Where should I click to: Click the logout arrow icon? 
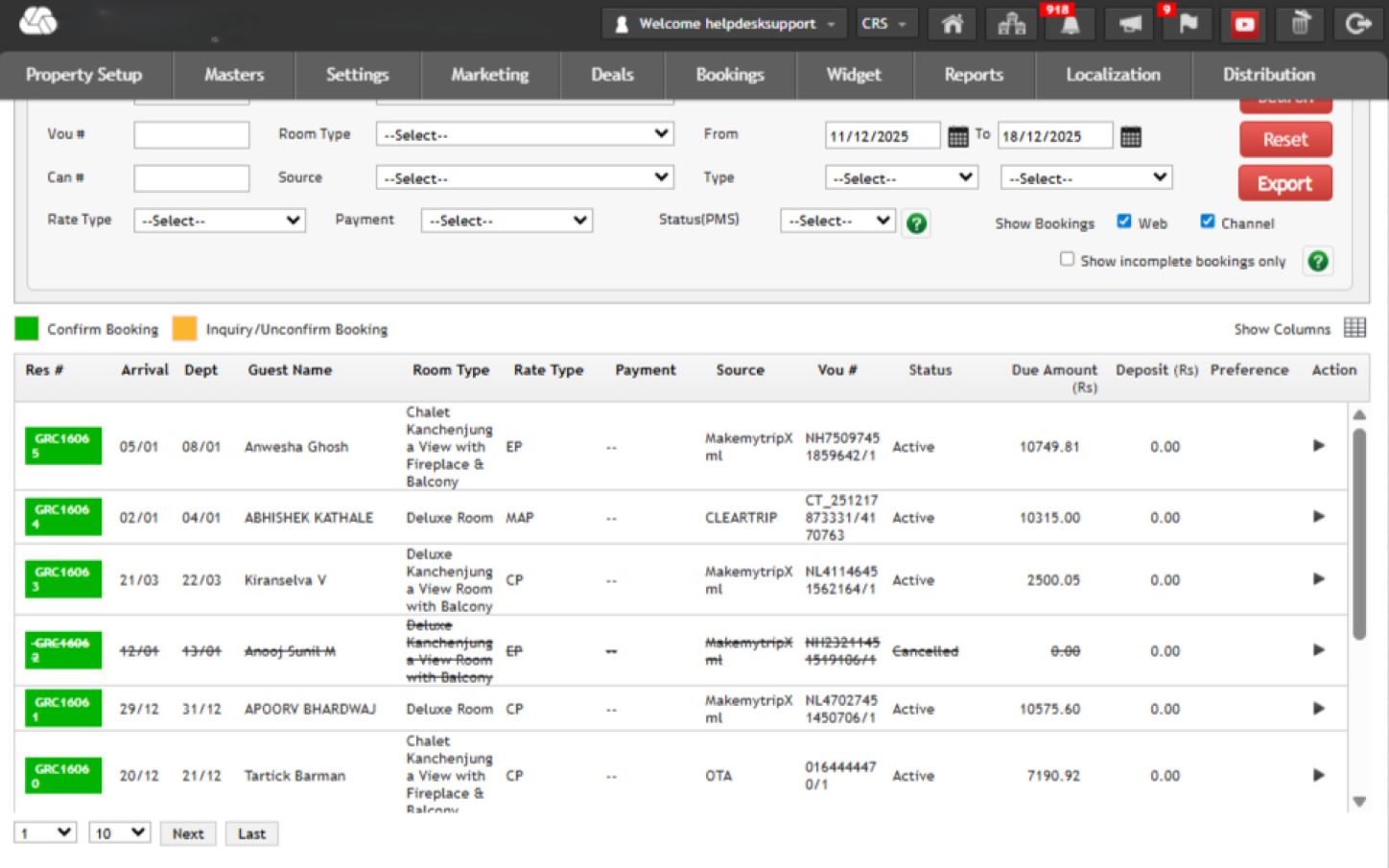(1357, 24)
